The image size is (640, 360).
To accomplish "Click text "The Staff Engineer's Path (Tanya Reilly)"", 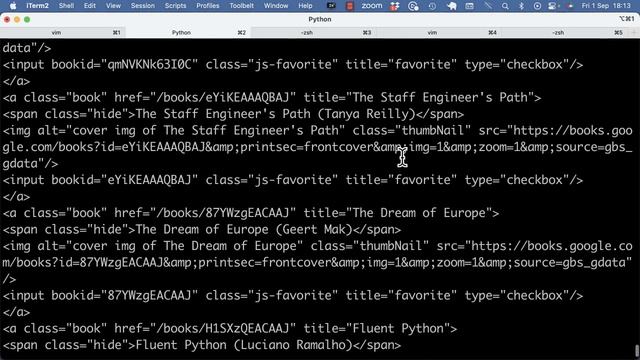I will pos(276,114).
